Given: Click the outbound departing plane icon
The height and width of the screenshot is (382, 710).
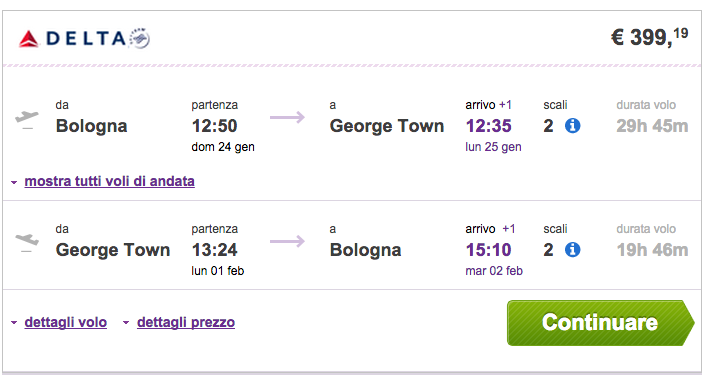Looking at the screenshot, I should pos(27,119).
